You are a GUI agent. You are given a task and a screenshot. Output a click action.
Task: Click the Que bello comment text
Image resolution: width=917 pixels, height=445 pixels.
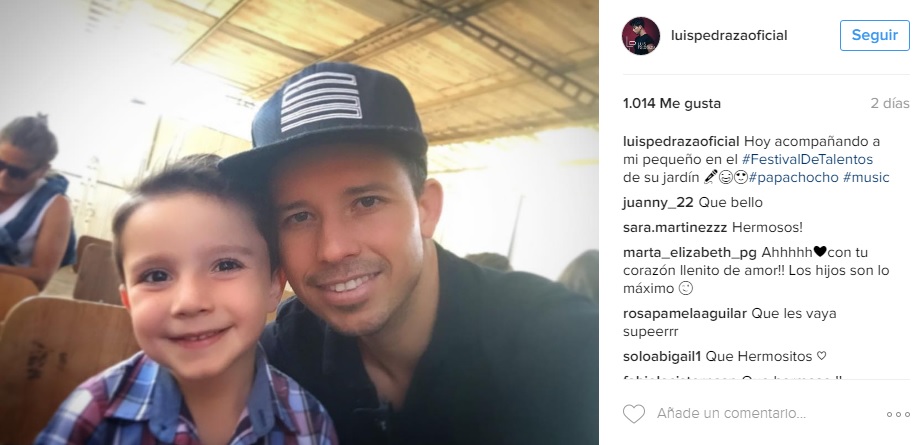pos(731,203)
